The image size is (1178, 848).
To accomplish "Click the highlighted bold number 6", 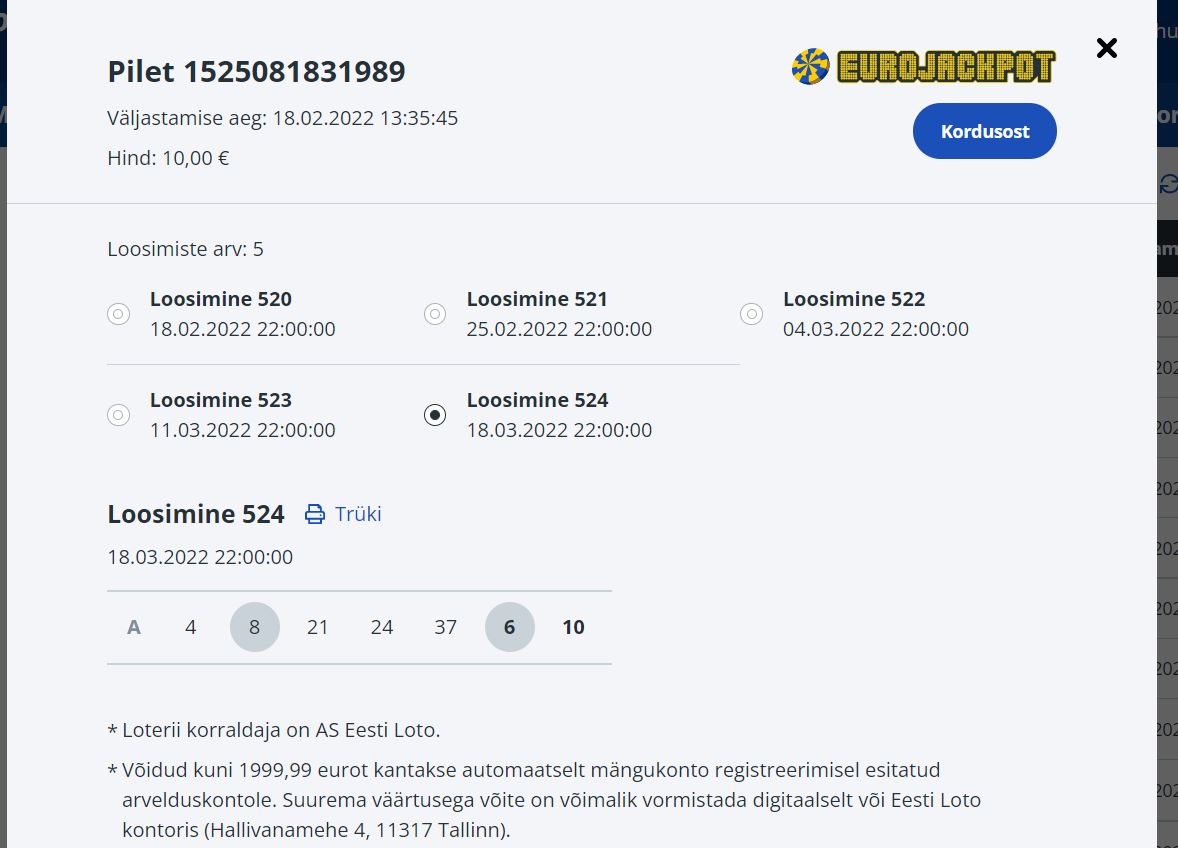I will [509, 627].
